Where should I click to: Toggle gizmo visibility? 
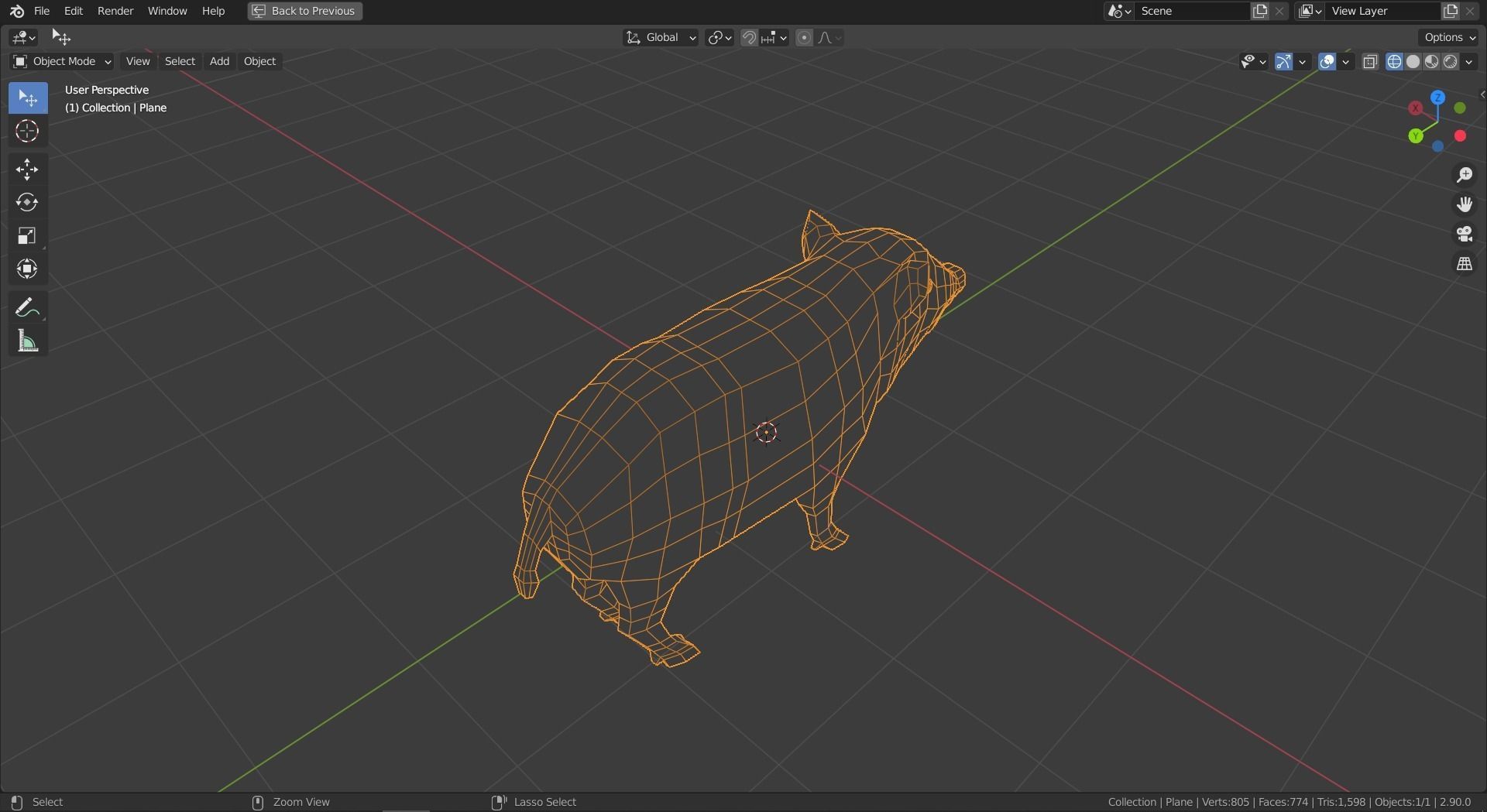[1284, 62]
